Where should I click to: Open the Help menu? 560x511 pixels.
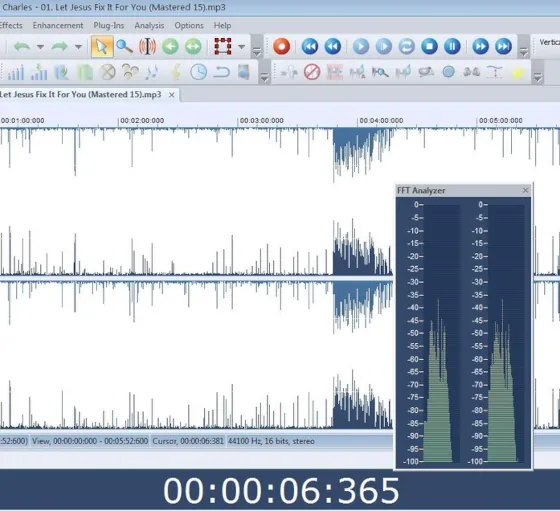tap(222, 26)
